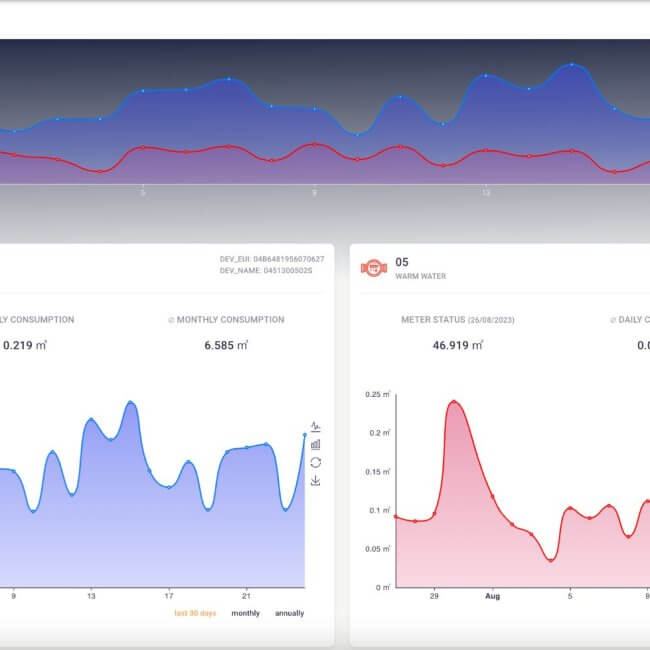Switch chart to bar view icon

315,444
